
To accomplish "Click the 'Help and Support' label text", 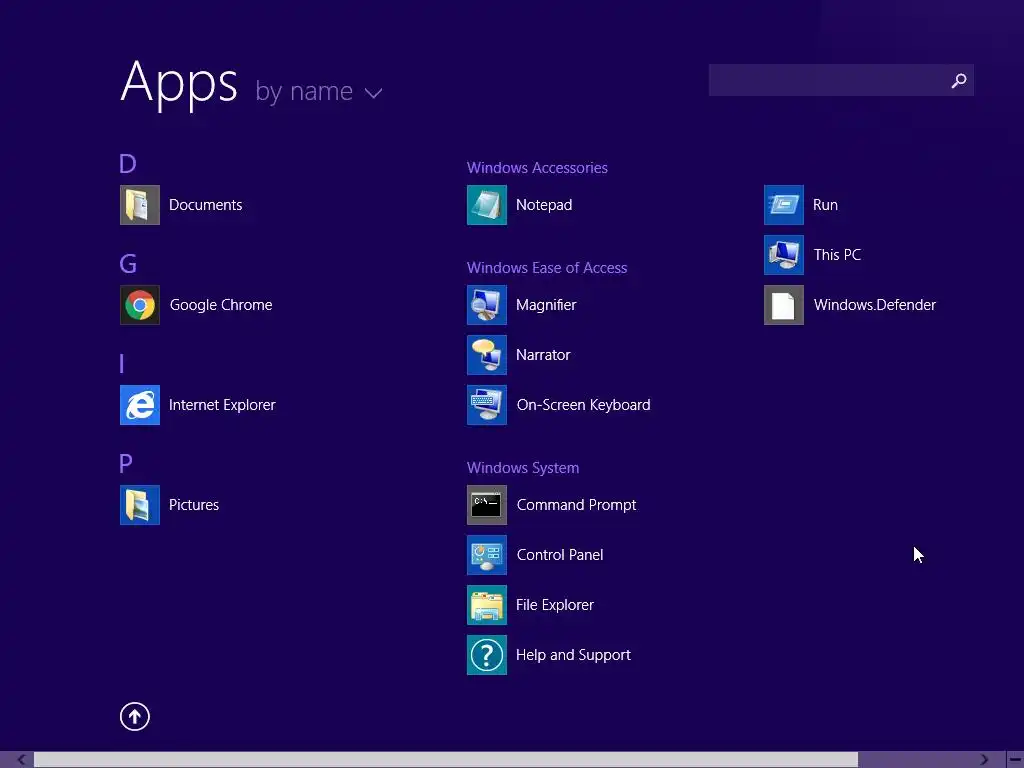I will [x=573, y=655].
